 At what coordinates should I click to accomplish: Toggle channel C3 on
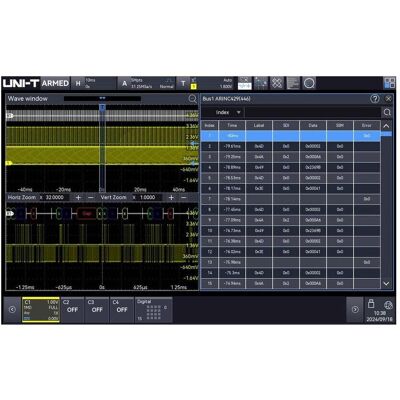click(97, 310)
